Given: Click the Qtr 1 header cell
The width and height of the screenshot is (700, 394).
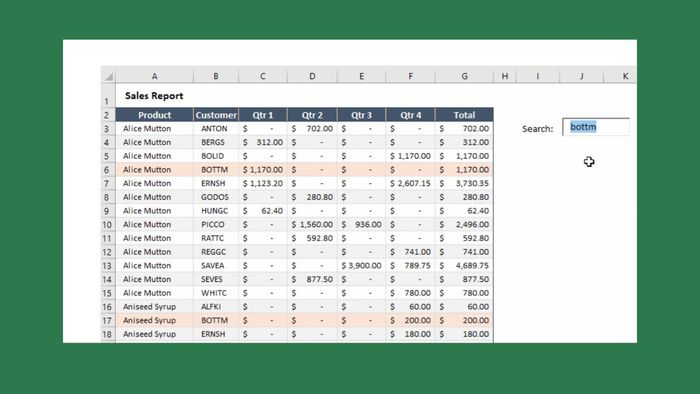Looking at the screenshot, I should (x=263, y=115).
